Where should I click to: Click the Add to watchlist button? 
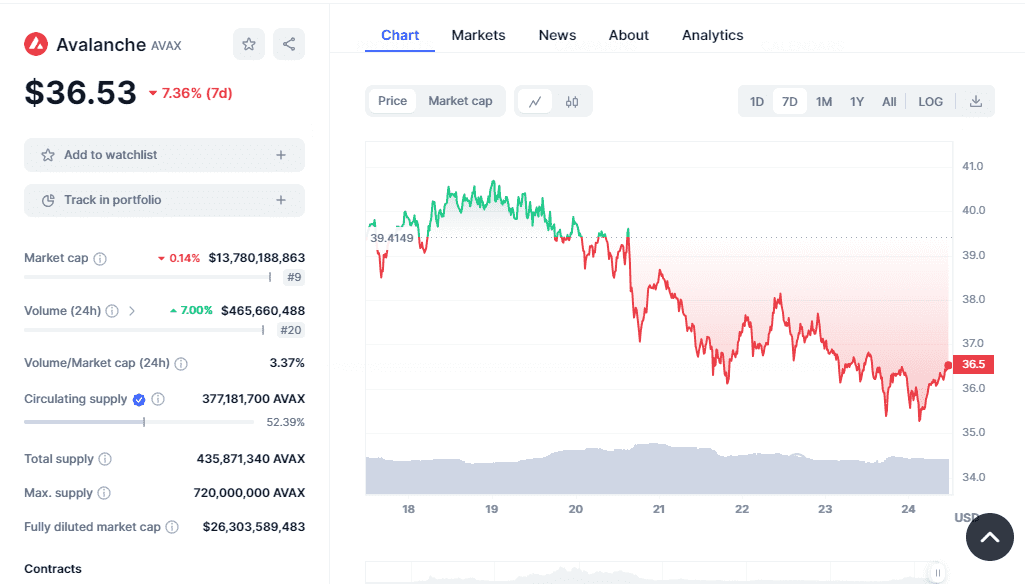tap(164, 155)
